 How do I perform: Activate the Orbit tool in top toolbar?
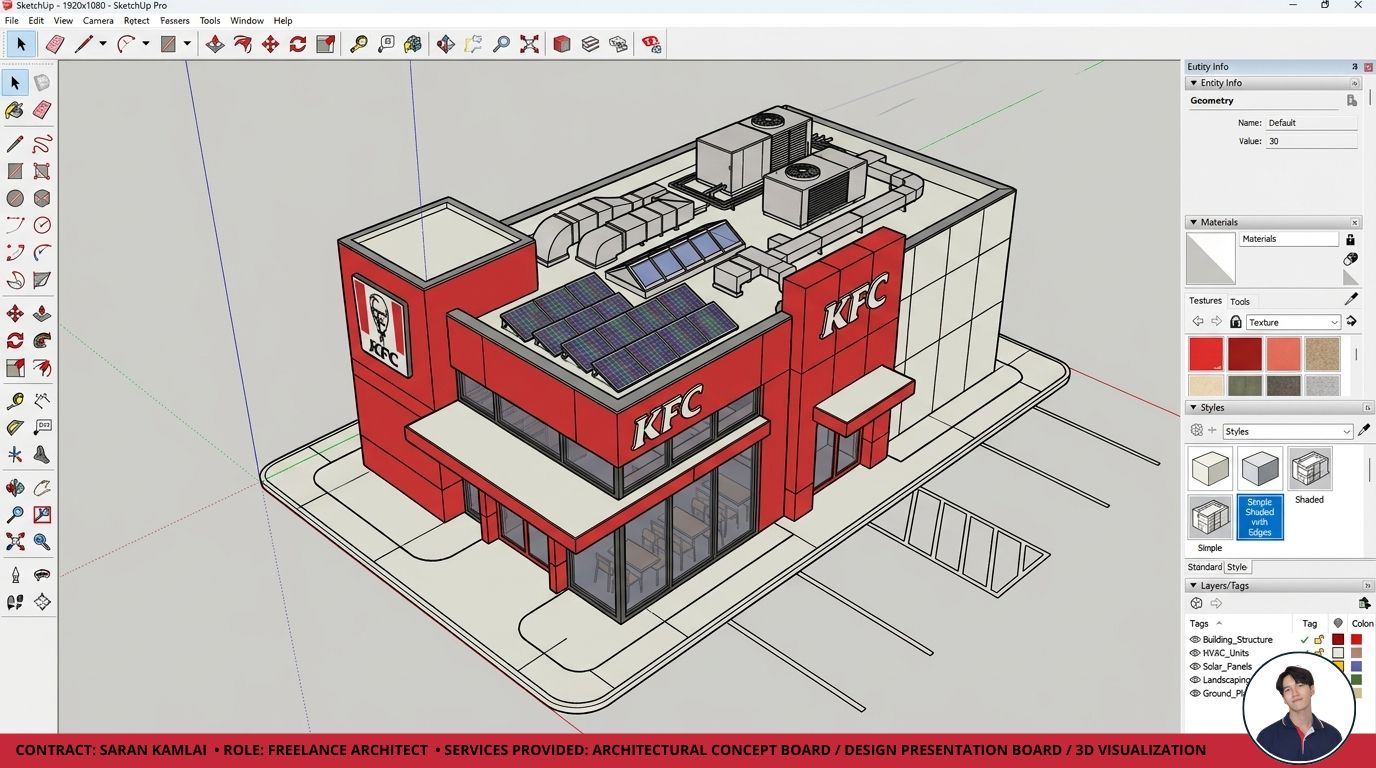pos(446,44)
